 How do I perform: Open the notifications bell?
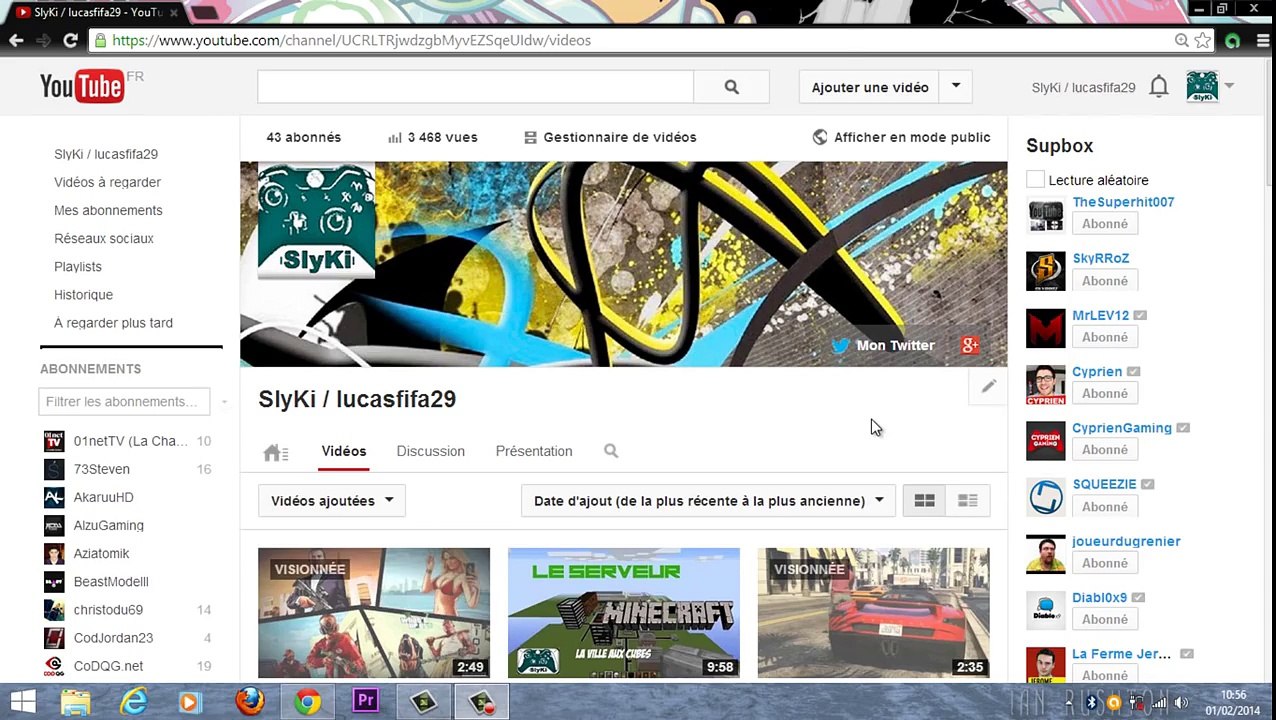[x=1158, y=87]
